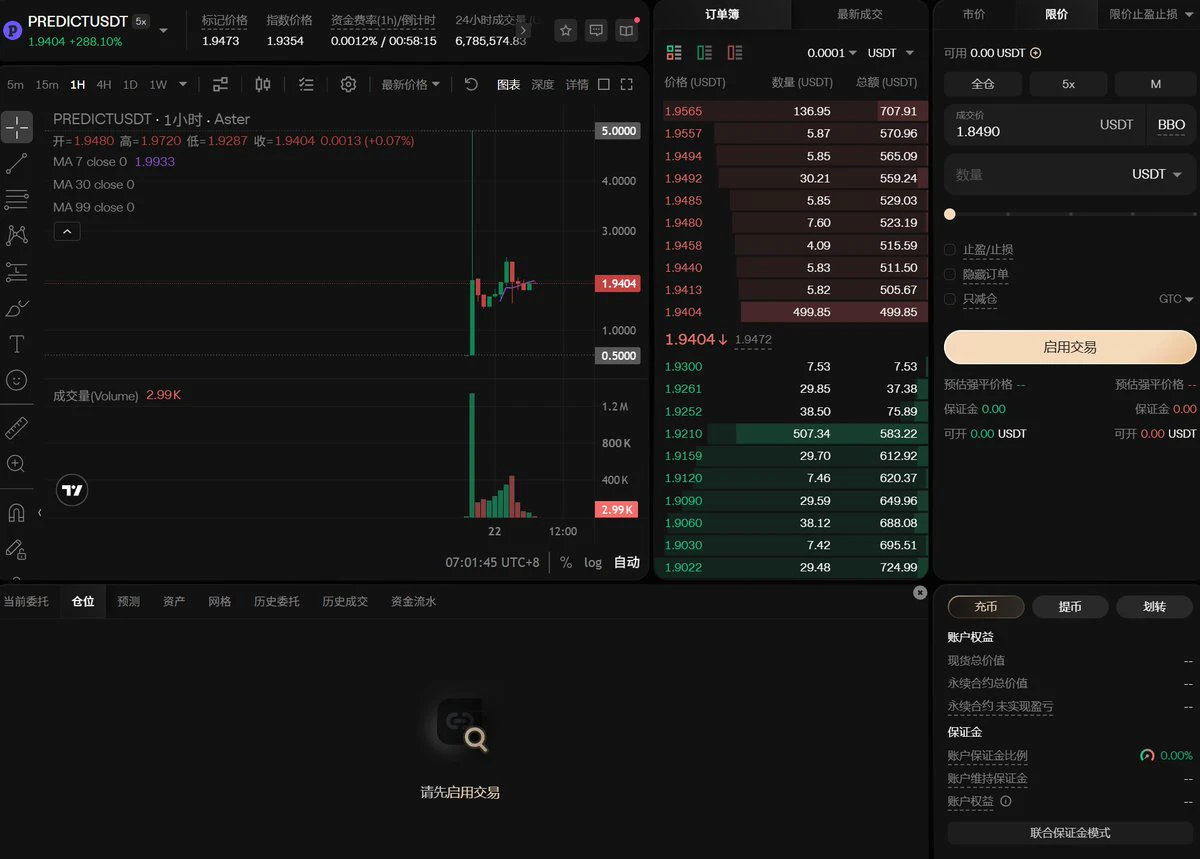1200x859 pixels.
Task: Expand the PREDICTUSDT pair selector arrow
Action: (164, 31)
